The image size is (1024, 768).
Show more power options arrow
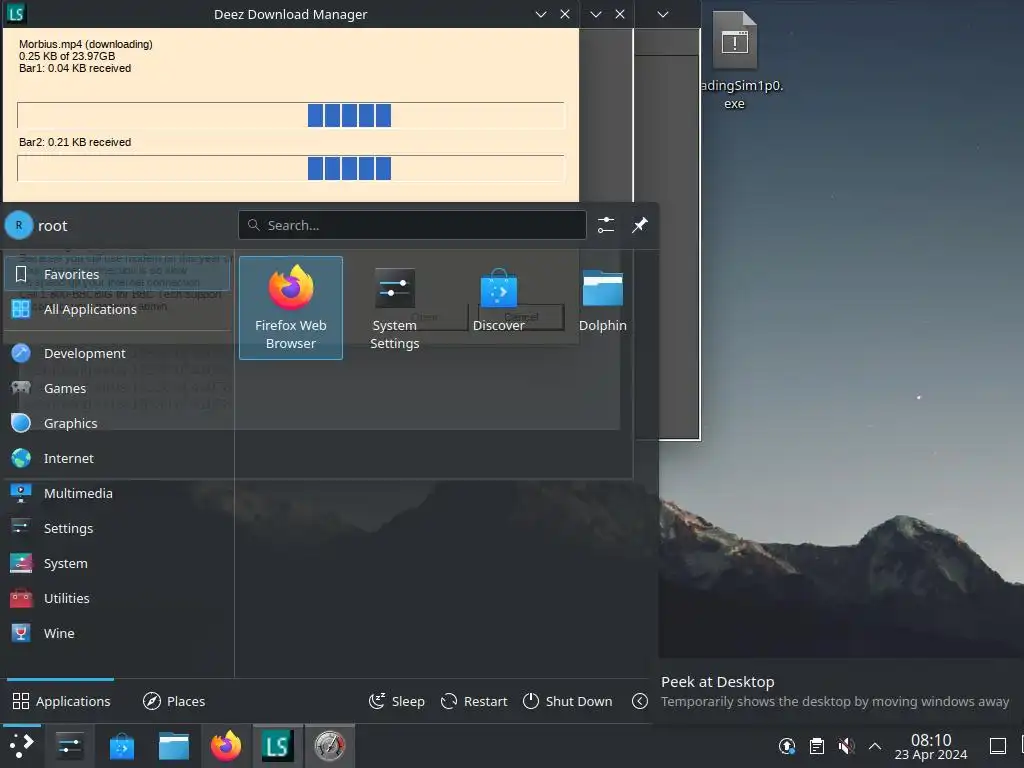tap(640, 701)
